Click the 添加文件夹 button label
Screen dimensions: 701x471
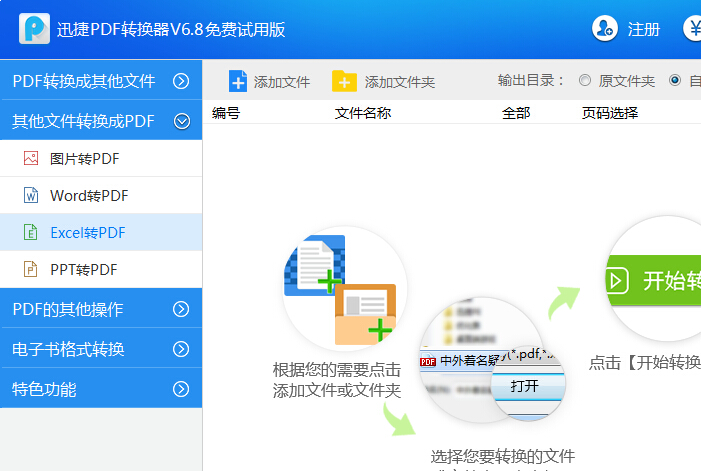tap(400, 82)
